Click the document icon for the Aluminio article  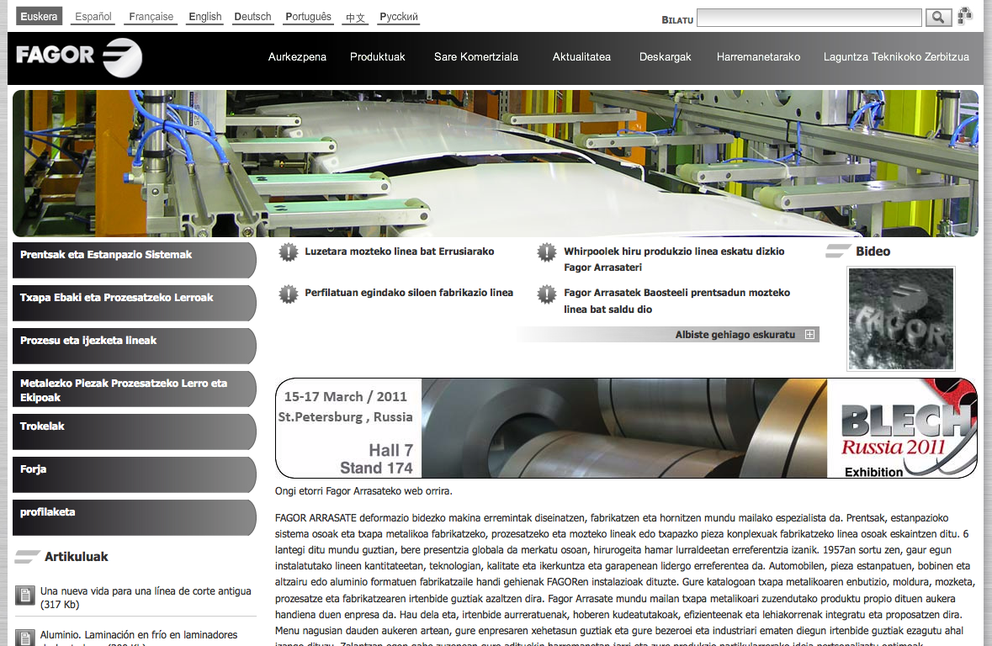[25, 637]
